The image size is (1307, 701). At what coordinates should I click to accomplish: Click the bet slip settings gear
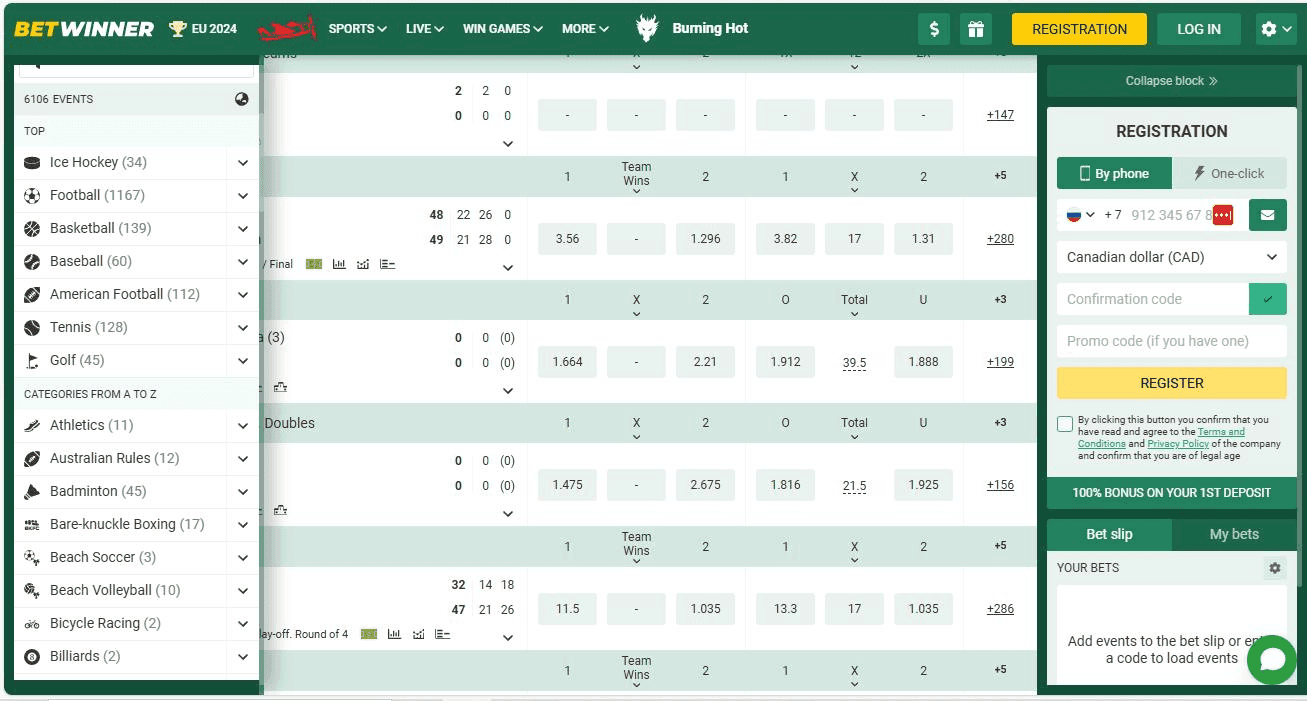point(1274,568)
